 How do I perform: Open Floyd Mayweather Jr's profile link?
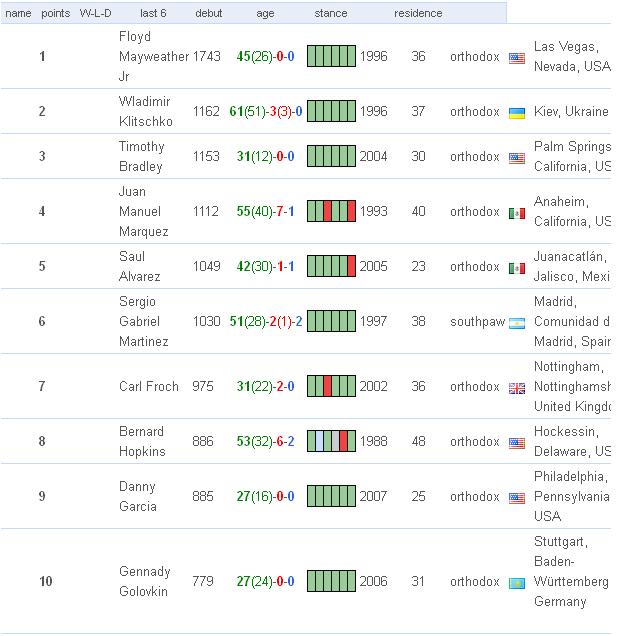152,57
